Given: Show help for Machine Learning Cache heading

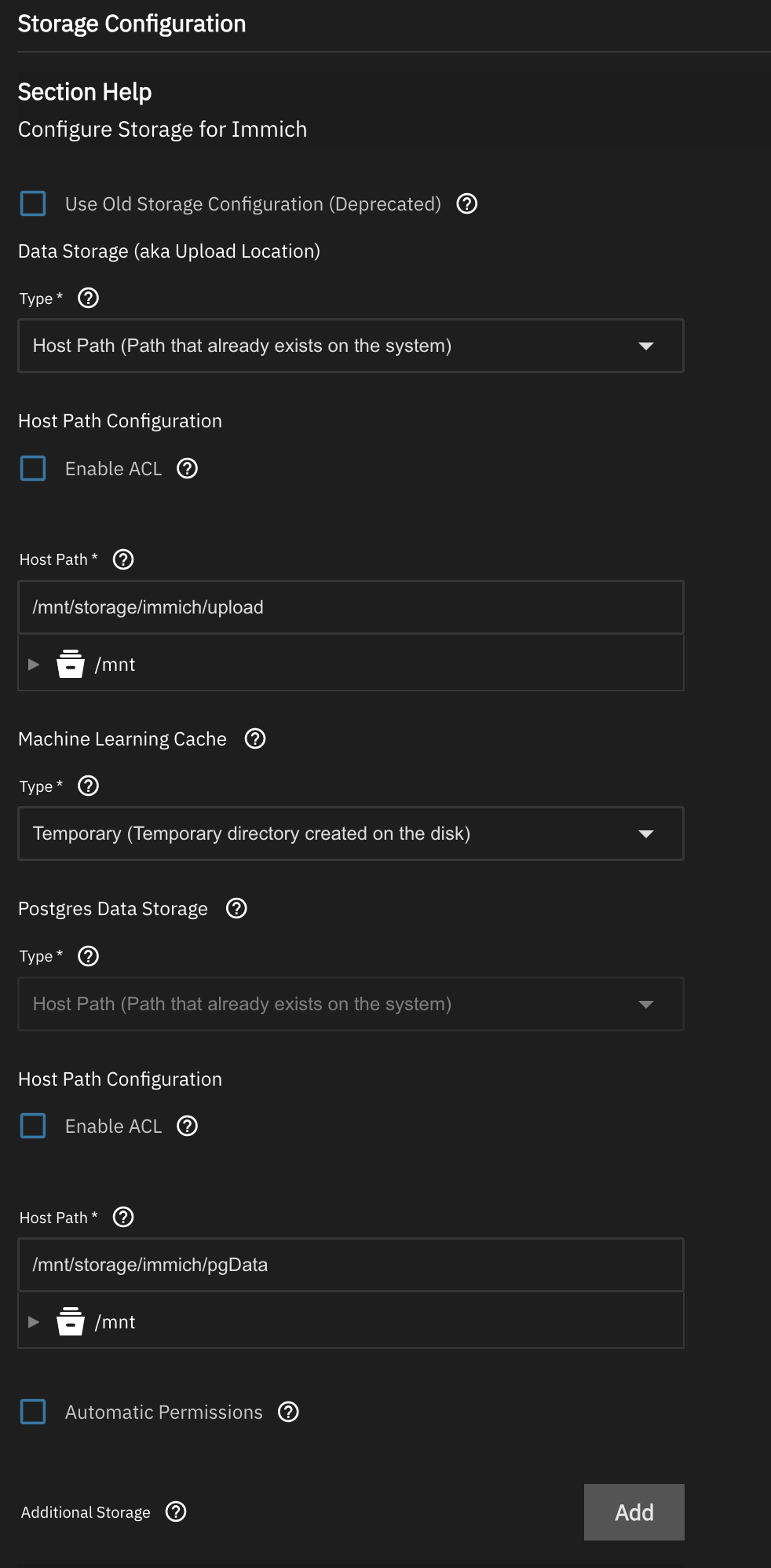Looking at the screenshot, I should click(x=255, y=739).
